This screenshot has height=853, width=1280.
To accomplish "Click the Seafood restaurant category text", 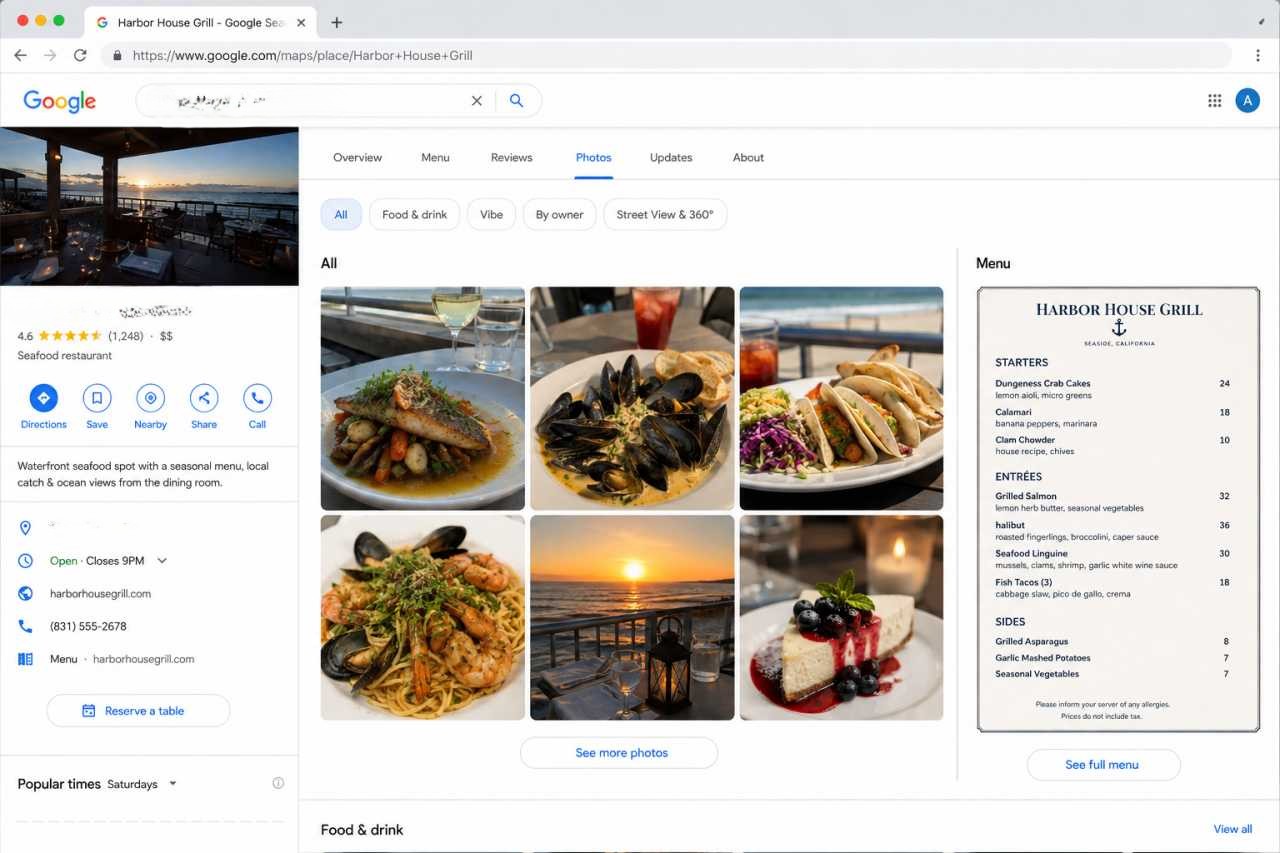I will [65, 356].
